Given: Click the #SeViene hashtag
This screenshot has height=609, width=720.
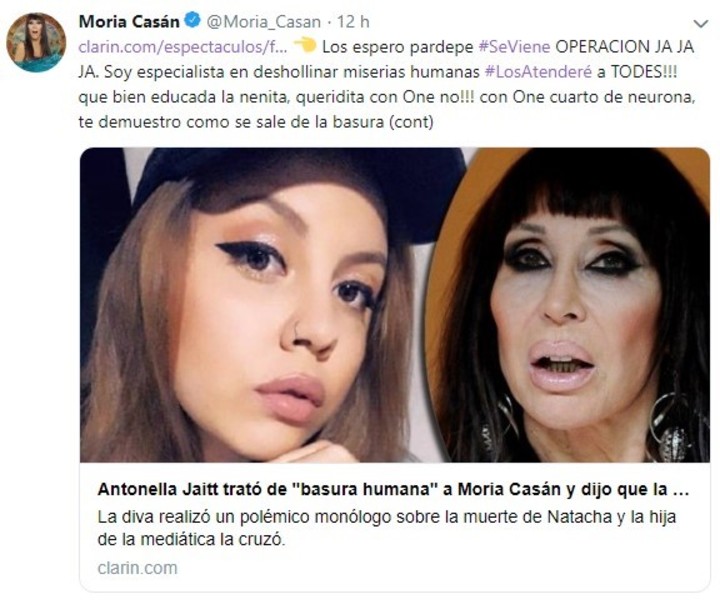Looking at the screenshot, I should click(514, 47).
